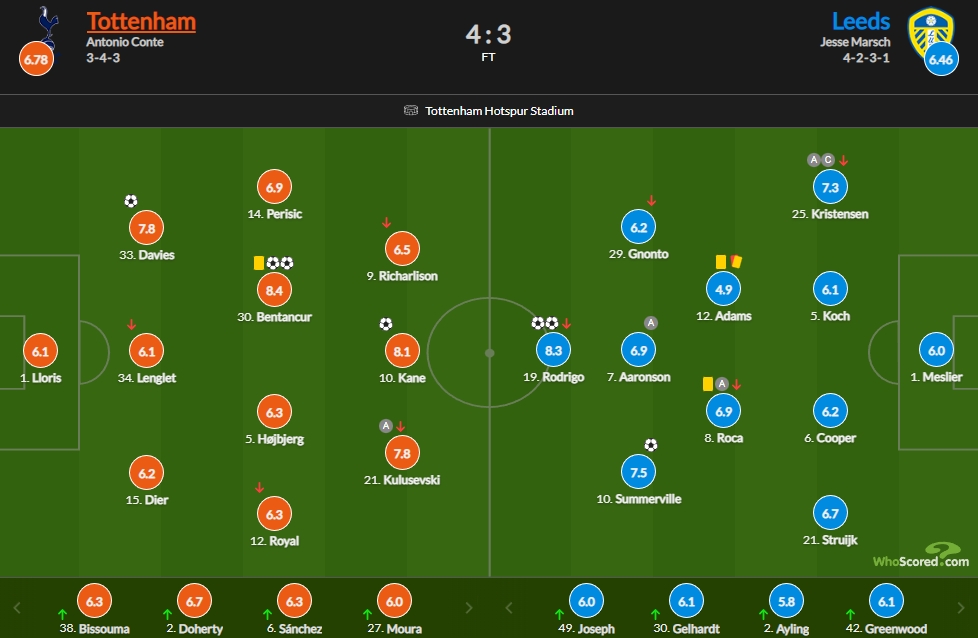The width and height of the screenshot is (978, 638).
Task: Click the goal ball icon above Summerville
Action: [651, 445]
